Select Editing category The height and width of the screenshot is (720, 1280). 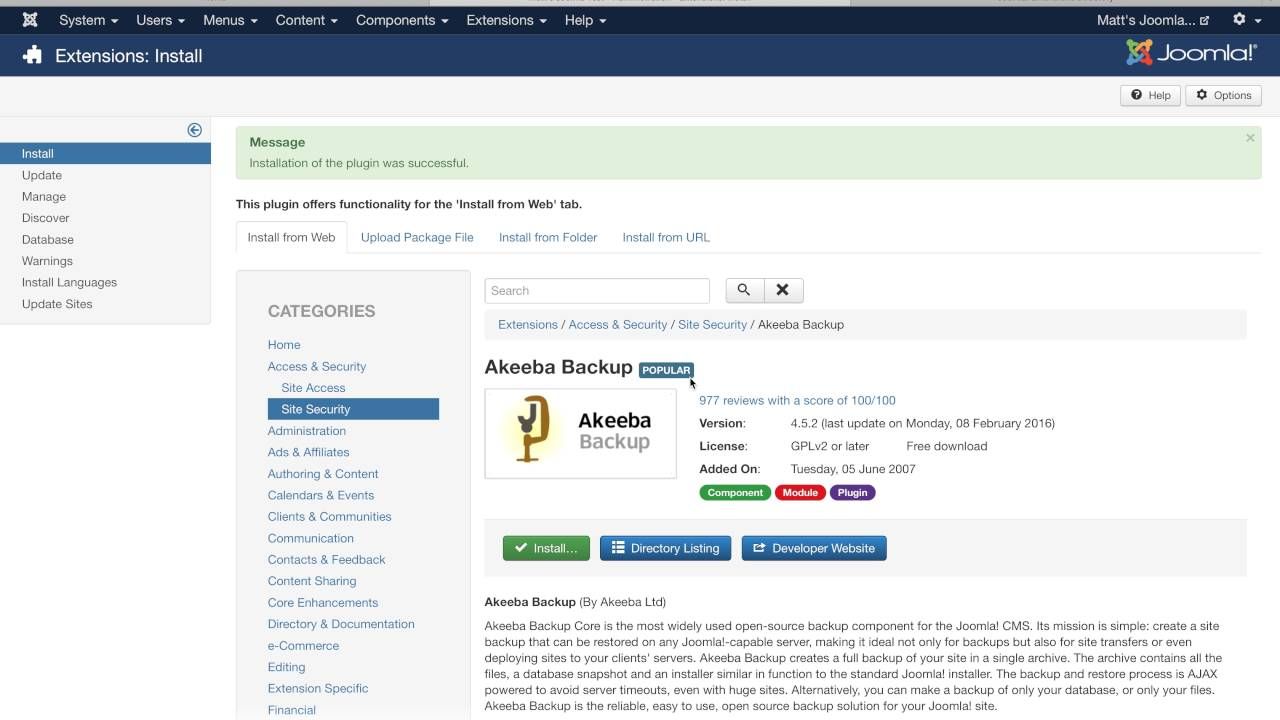(286, 667)
